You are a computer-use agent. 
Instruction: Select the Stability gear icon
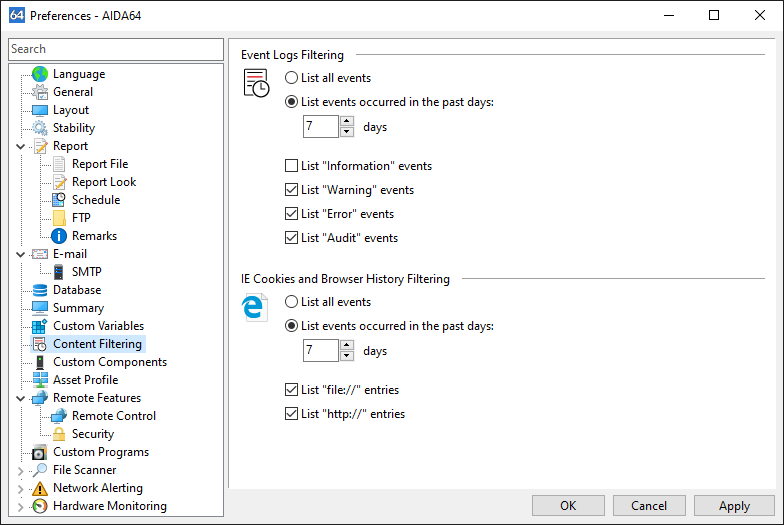click(40, 128)
